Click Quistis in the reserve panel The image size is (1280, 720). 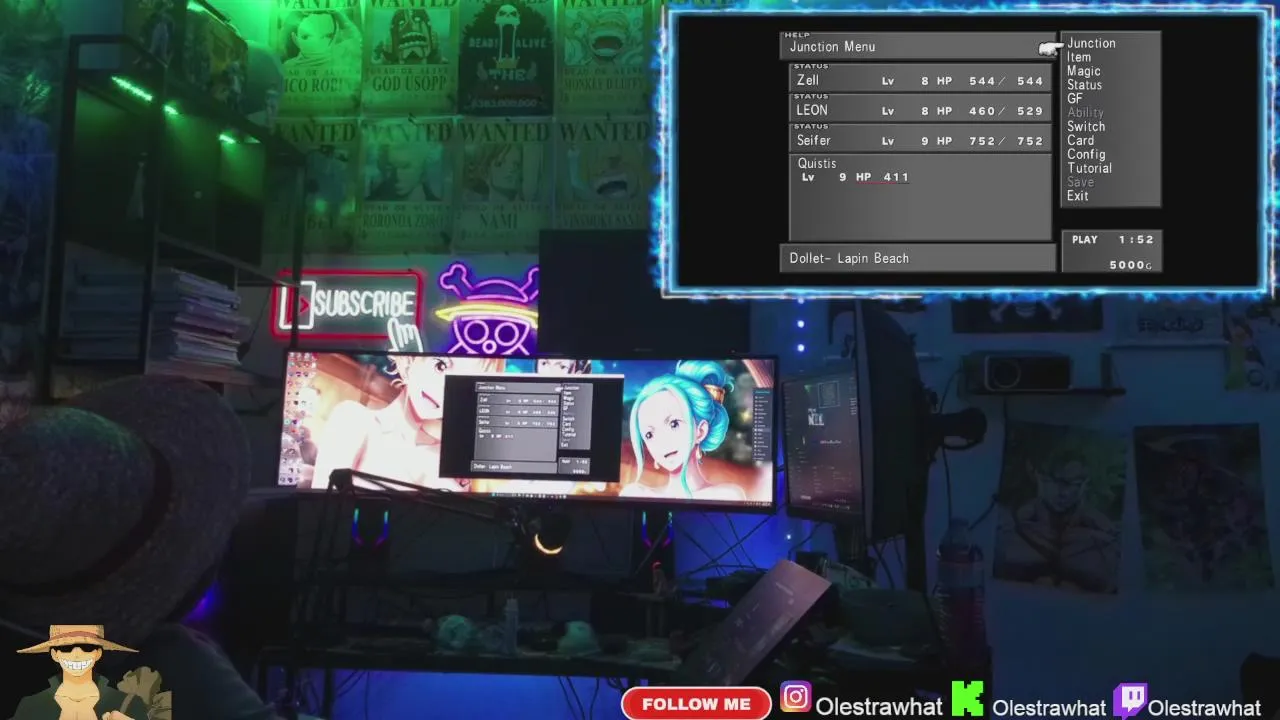point(817,163)
